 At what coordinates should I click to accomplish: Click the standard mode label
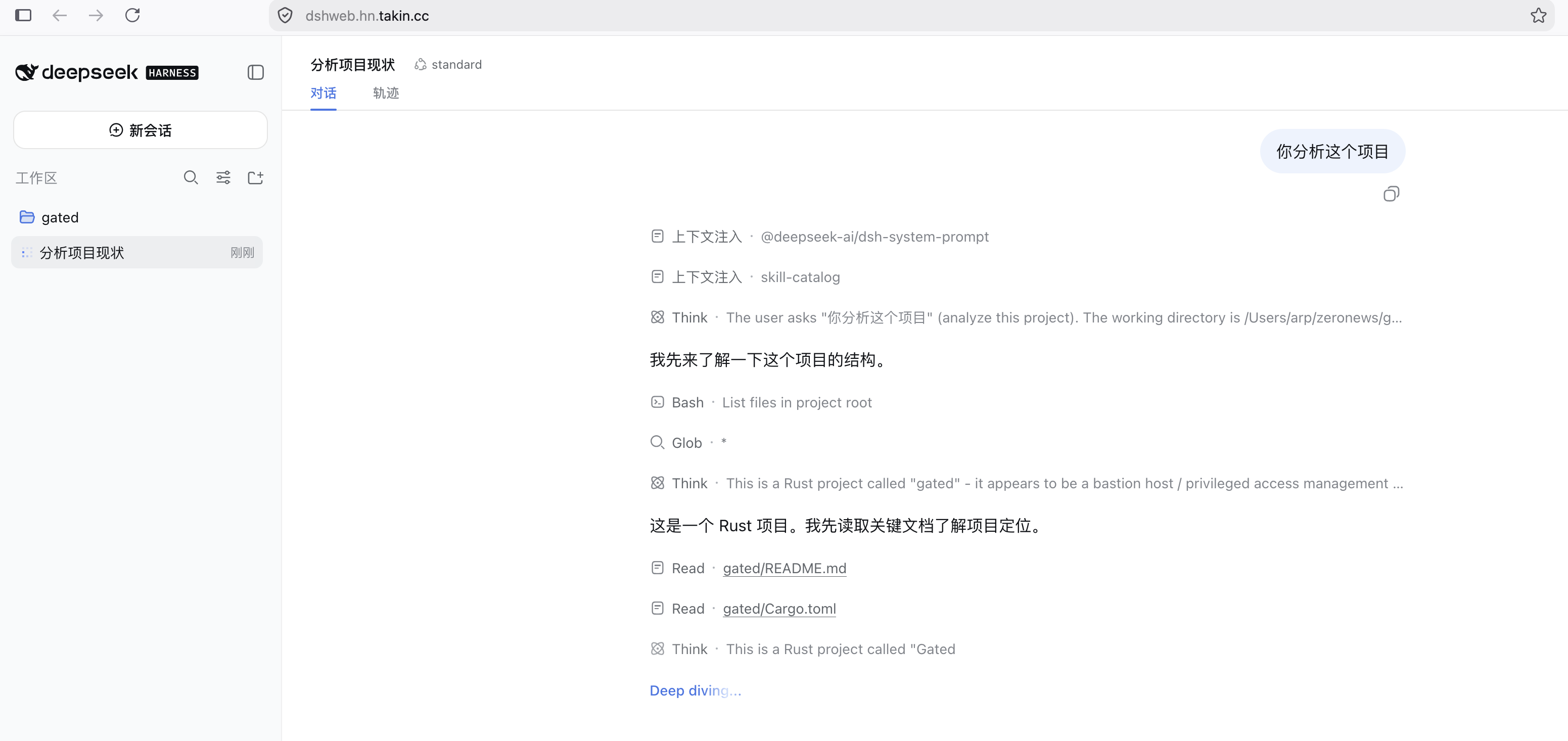point(456,65)
